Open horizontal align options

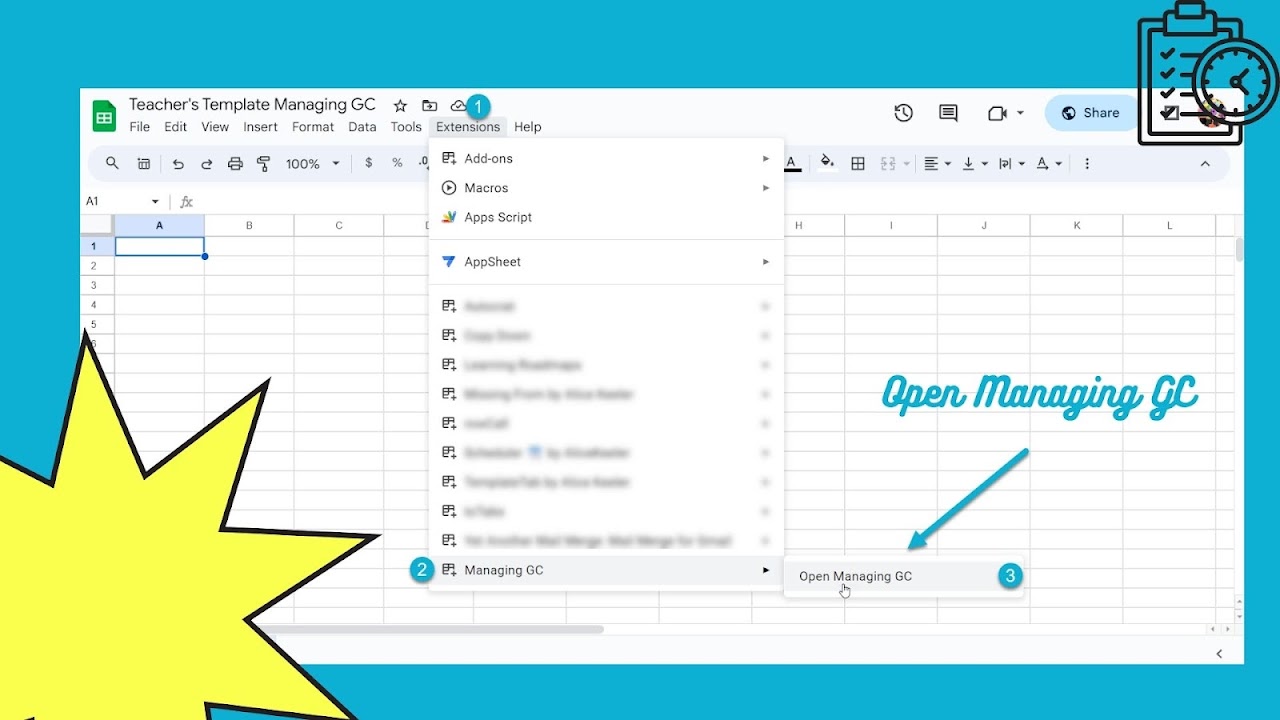pos(937,163)
